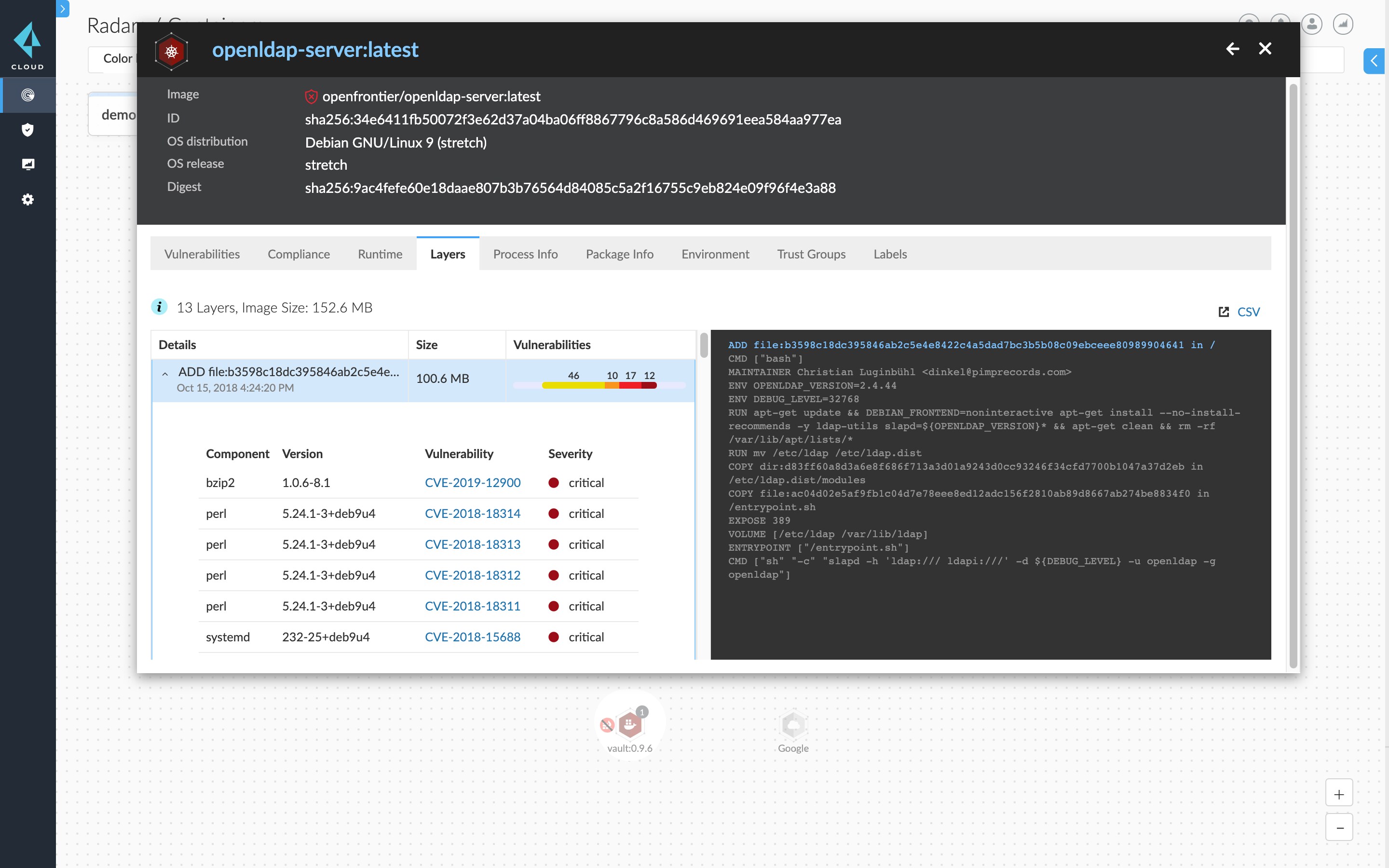Collapse the ADD file layer row chevron
The image size is (1389, 868).
tap(165, 374)
